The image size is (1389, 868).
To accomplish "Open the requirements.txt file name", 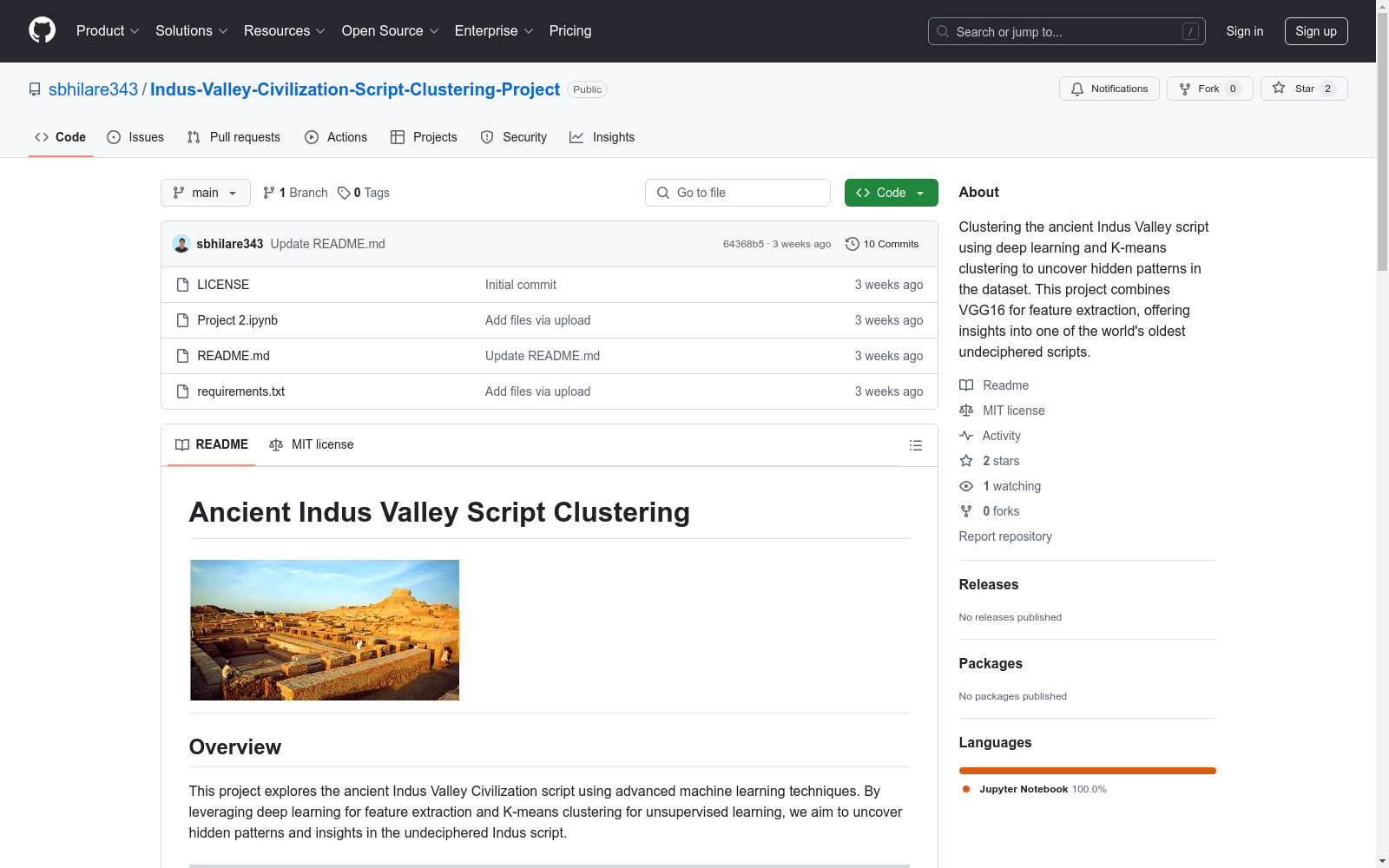I will [x=241, y=391].
